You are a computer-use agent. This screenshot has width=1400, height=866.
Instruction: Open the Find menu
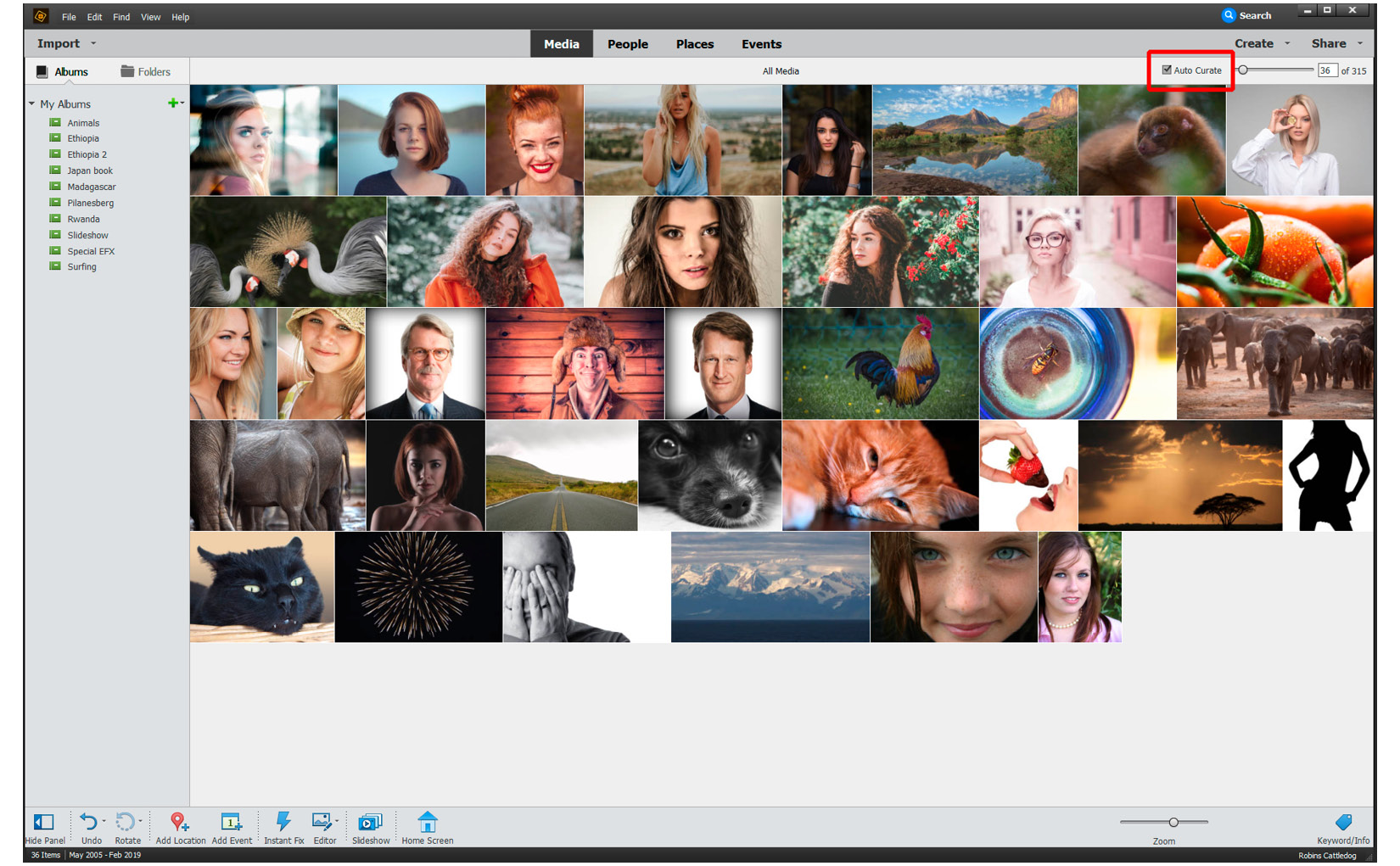[121, 17]
